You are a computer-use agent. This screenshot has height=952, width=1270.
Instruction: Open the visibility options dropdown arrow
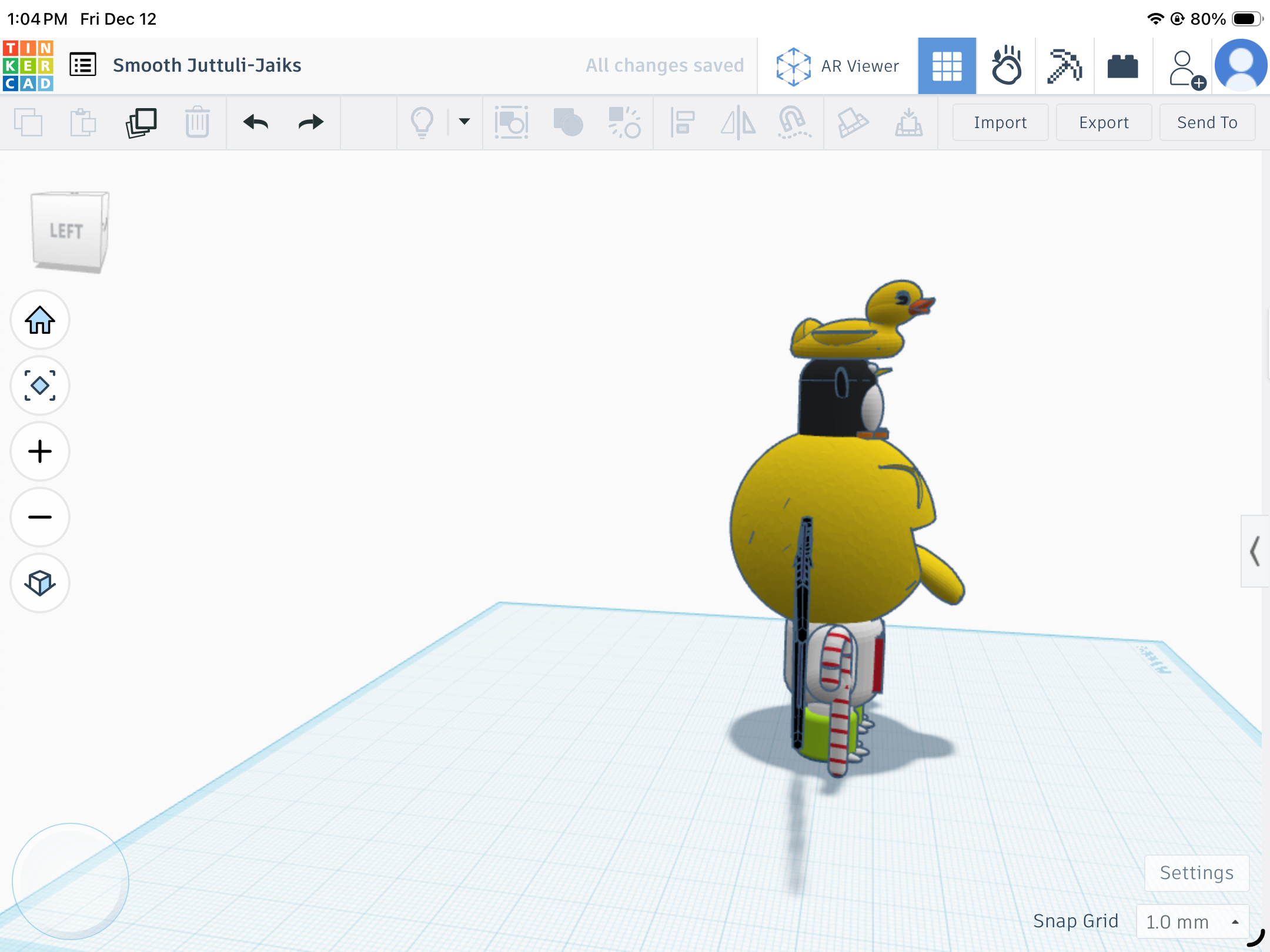tap(464, 122)
